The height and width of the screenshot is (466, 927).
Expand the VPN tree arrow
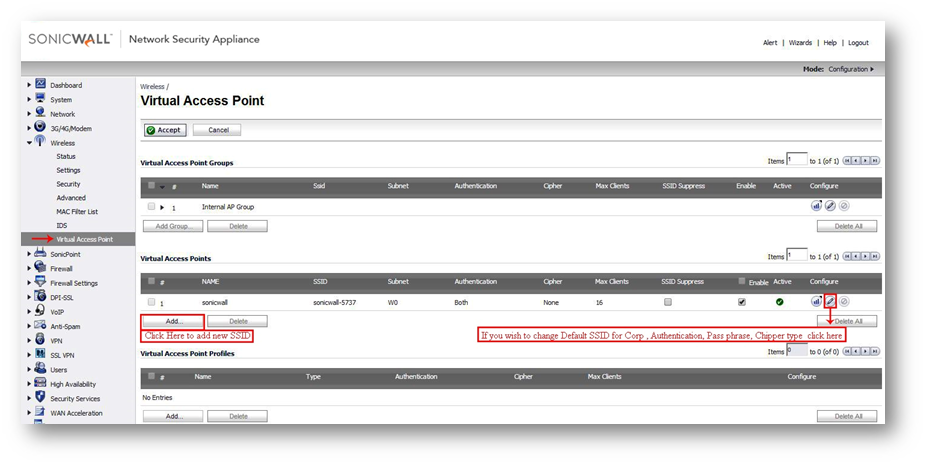coord(29,341)
